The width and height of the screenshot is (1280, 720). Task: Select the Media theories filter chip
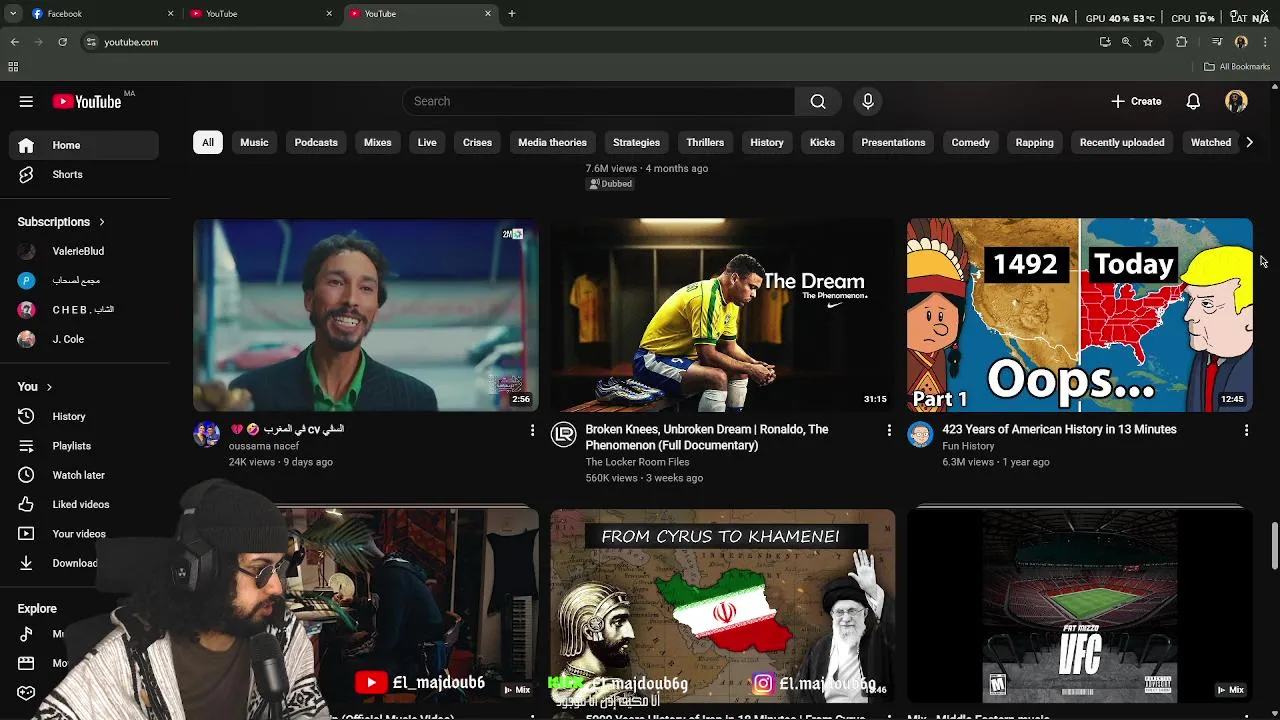(x=552, y=142)
